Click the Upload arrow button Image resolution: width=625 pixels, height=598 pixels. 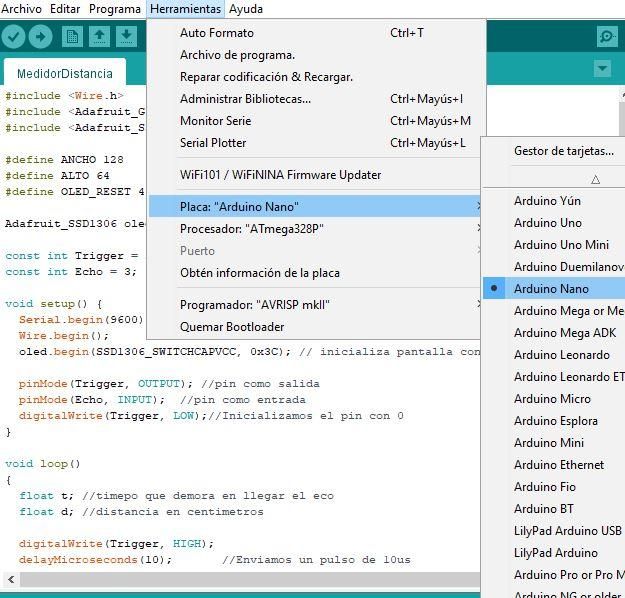point(40,37)
